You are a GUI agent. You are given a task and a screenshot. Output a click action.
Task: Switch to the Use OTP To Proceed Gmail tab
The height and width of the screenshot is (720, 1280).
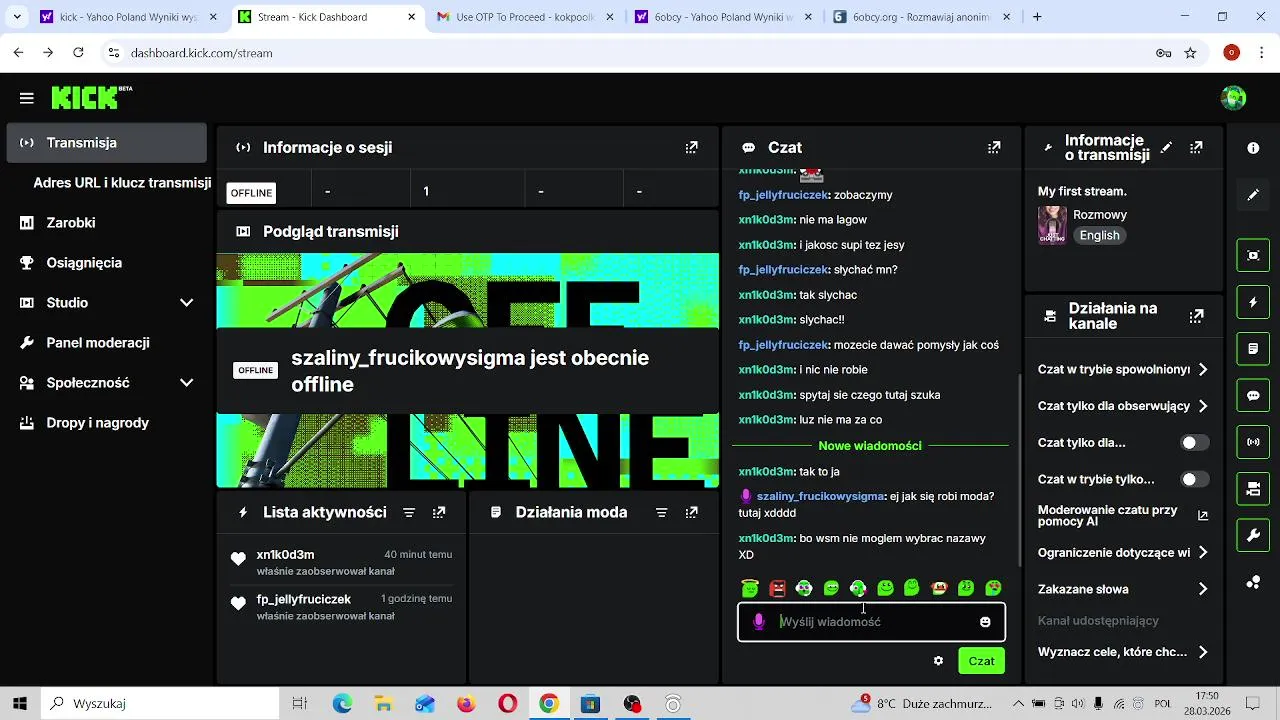pos(525,17)
